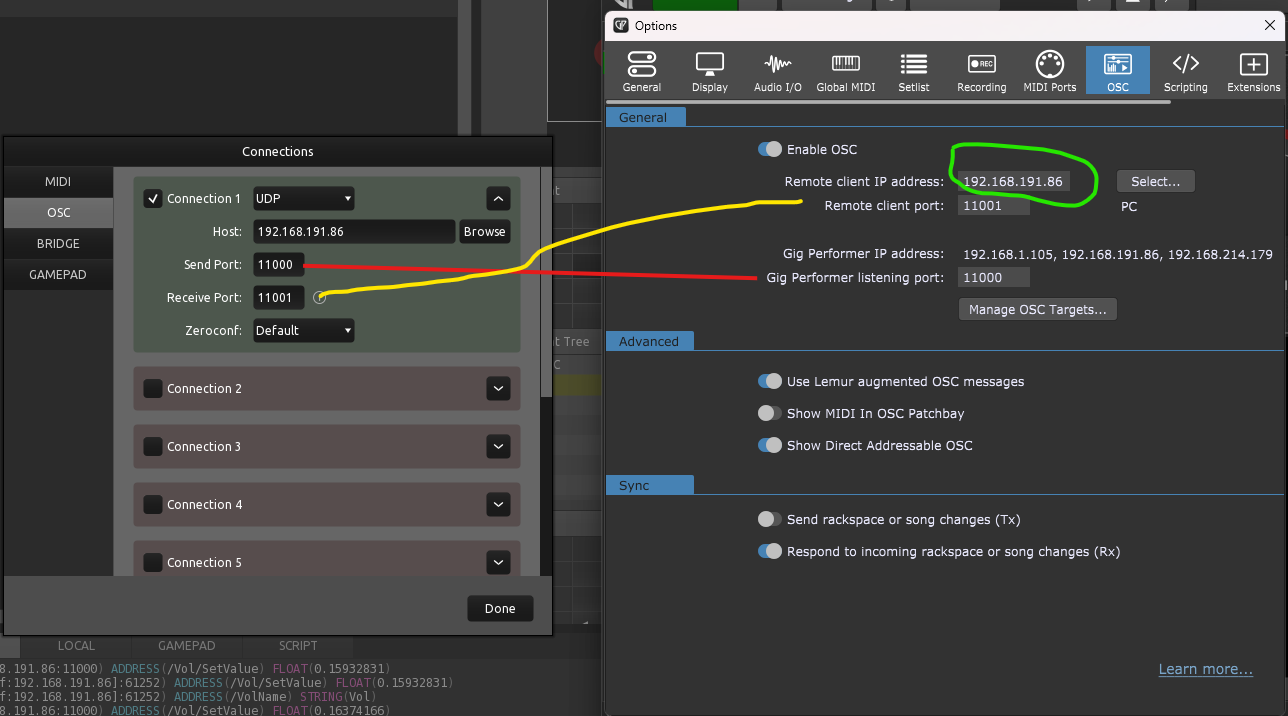Viewport: 1288px width, 716px height.
Task: Expand the Connection 2 section
Action: pyautogui.click(x=498, y=389)
